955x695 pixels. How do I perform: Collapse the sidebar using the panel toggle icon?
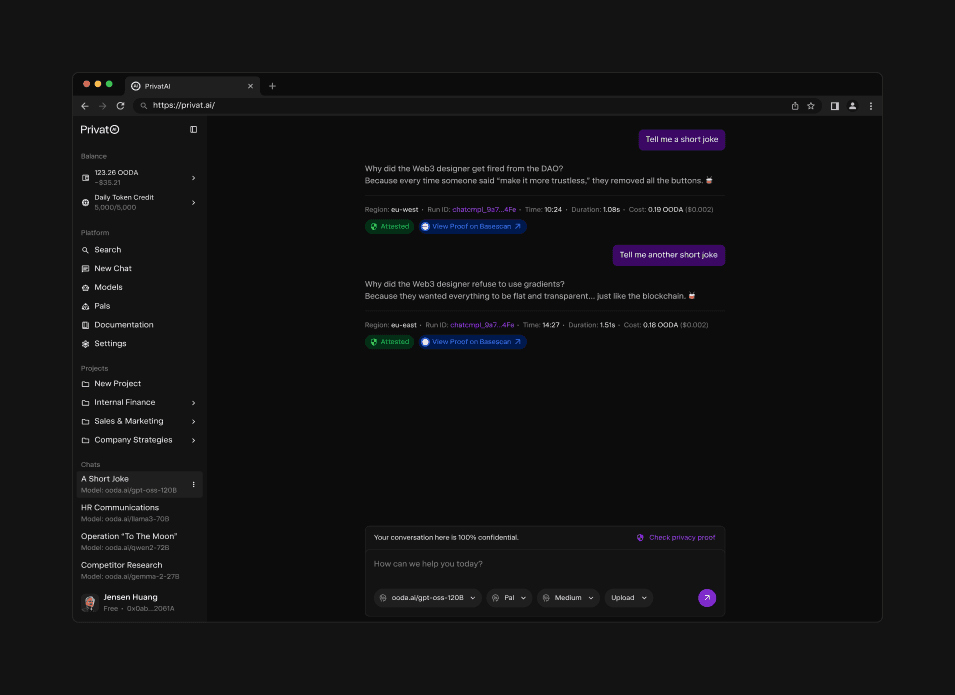[193, 129]
